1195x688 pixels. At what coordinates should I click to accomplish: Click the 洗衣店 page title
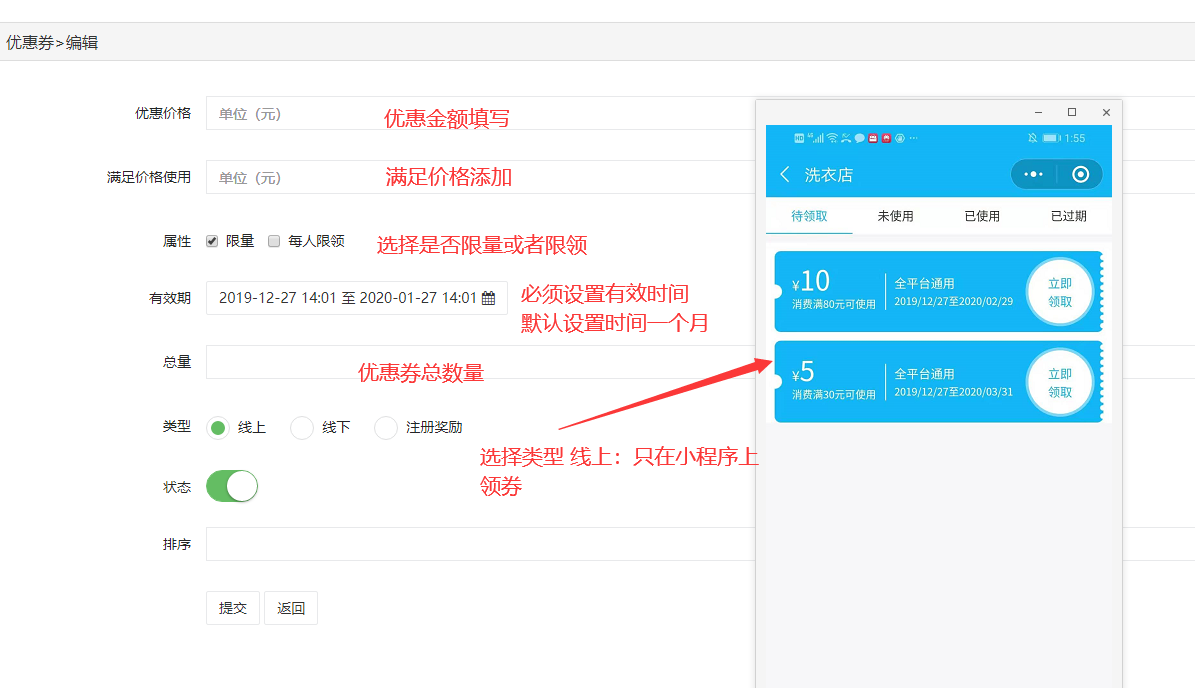click(828, 174)
